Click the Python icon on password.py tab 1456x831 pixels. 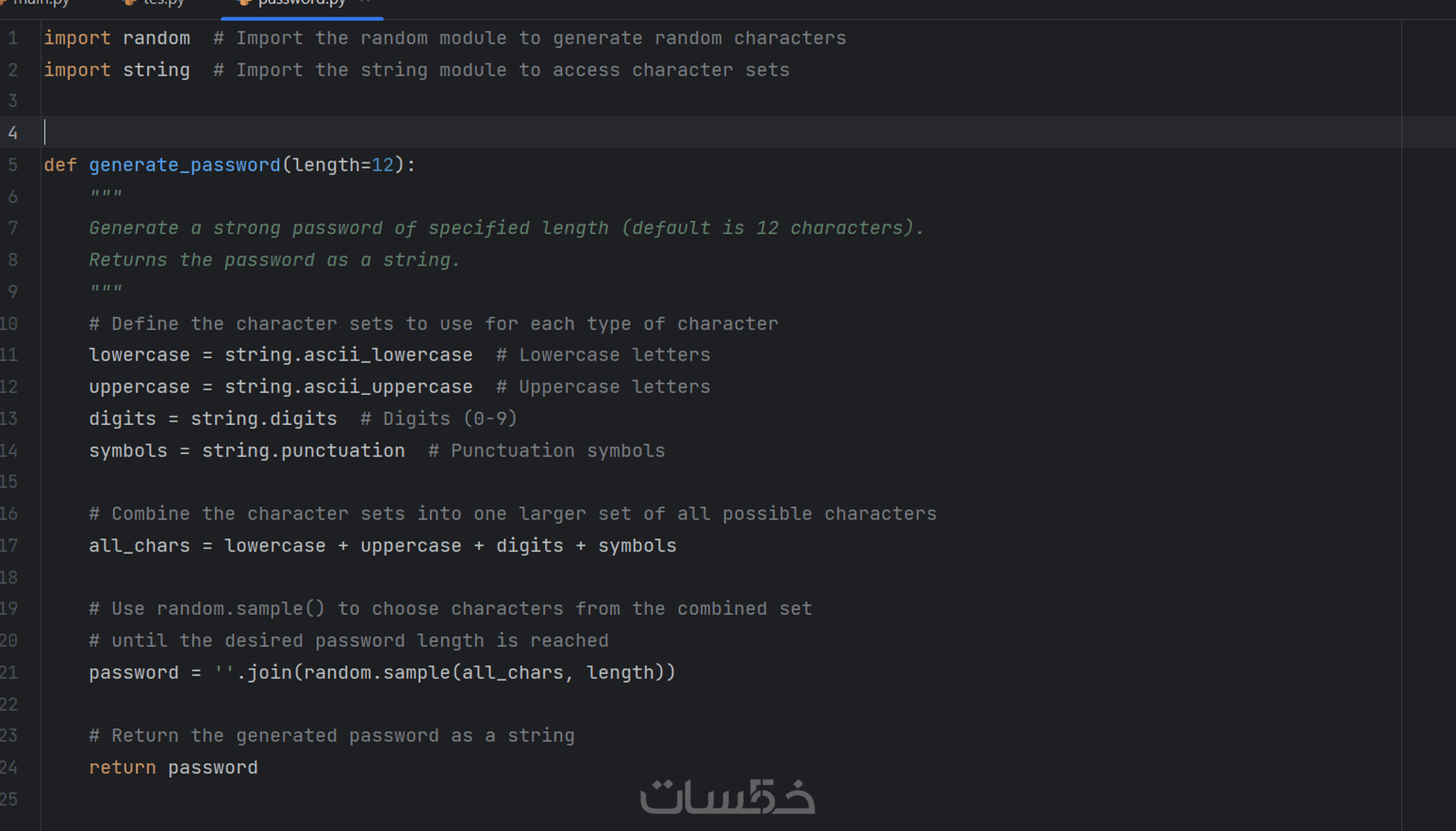click(x=245, y=3)
